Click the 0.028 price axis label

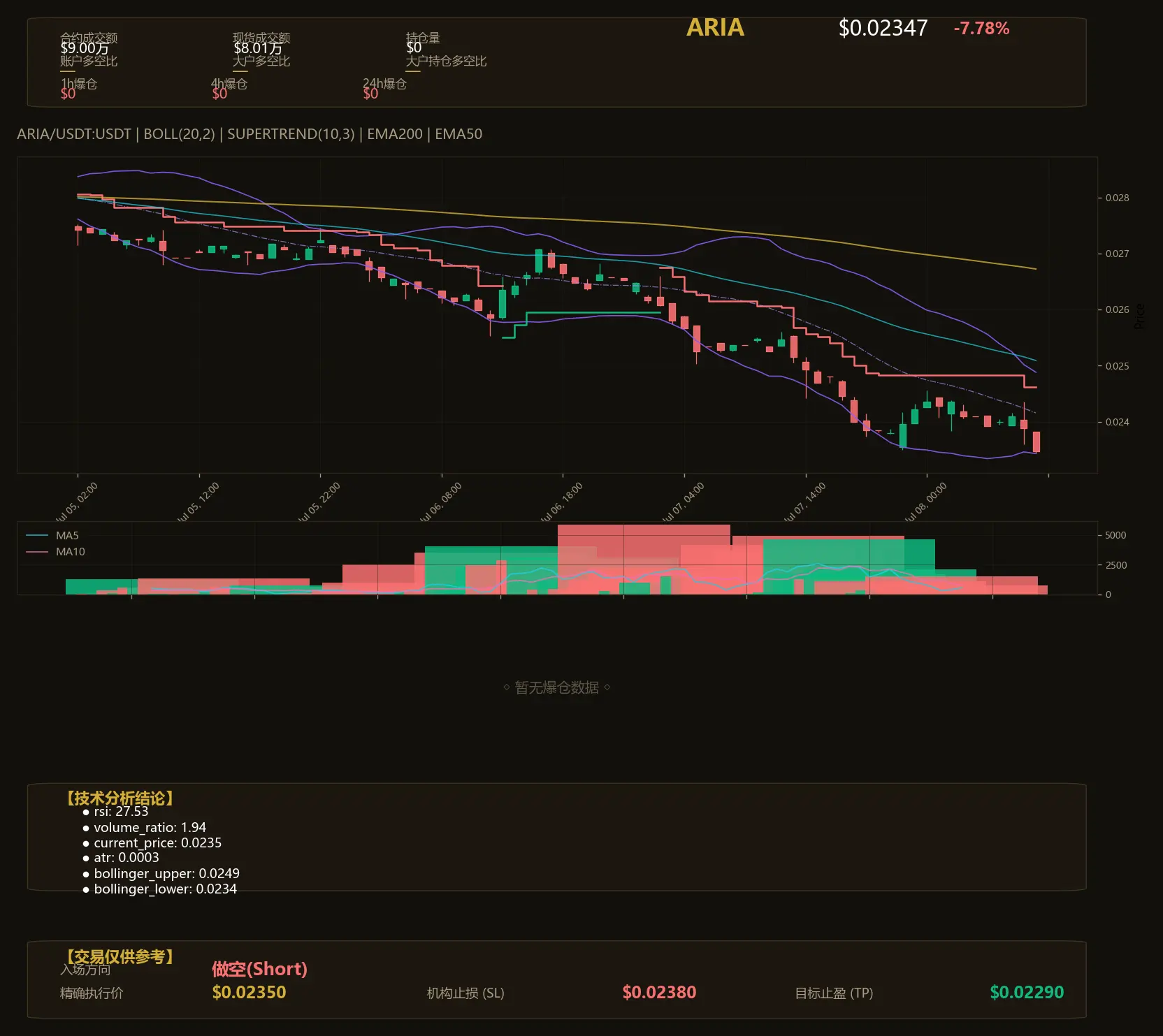point(1117,198)
